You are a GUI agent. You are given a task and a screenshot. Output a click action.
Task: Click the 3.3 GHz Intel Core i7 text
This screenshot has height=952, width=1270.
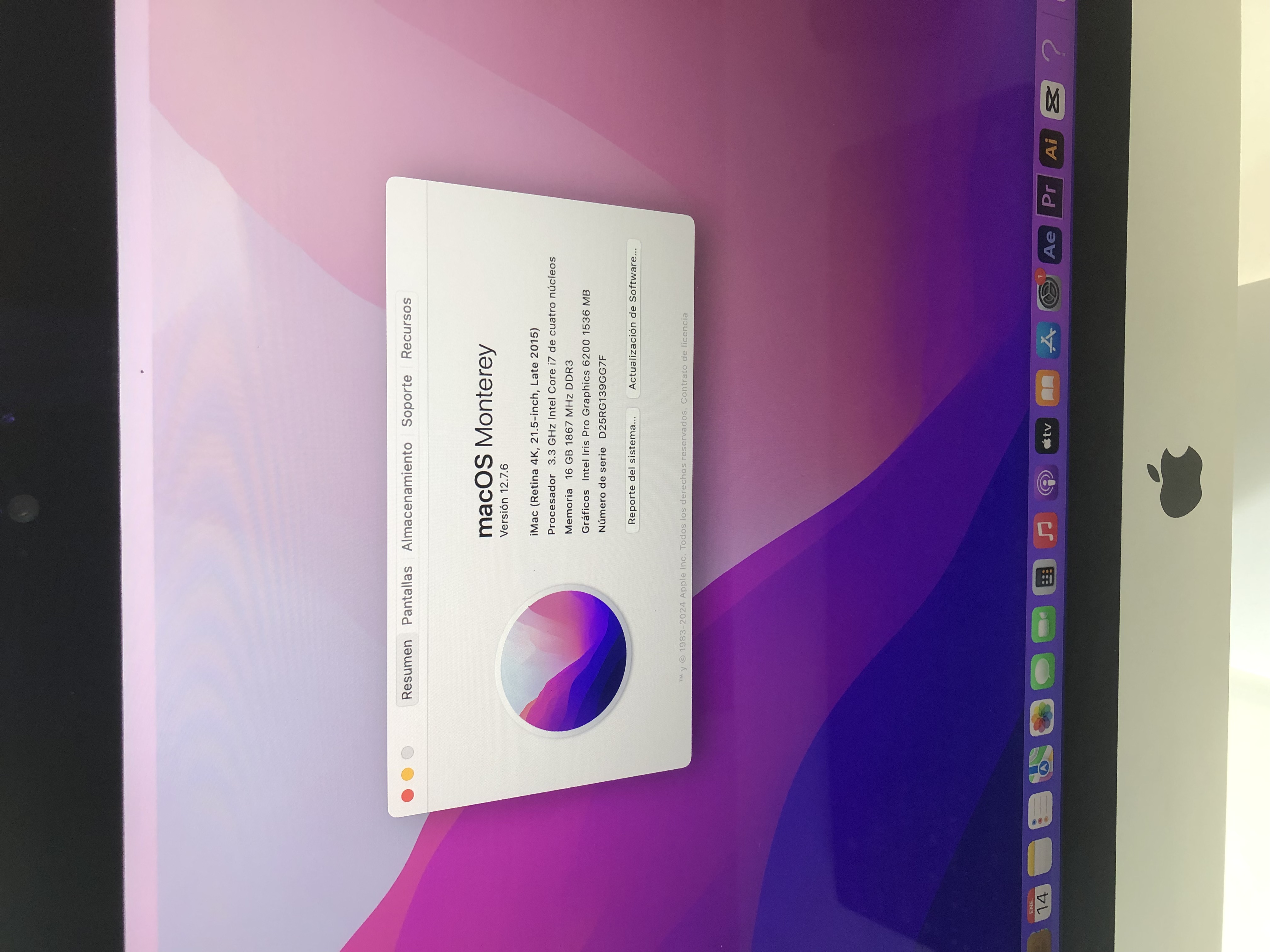pos(551,360)
